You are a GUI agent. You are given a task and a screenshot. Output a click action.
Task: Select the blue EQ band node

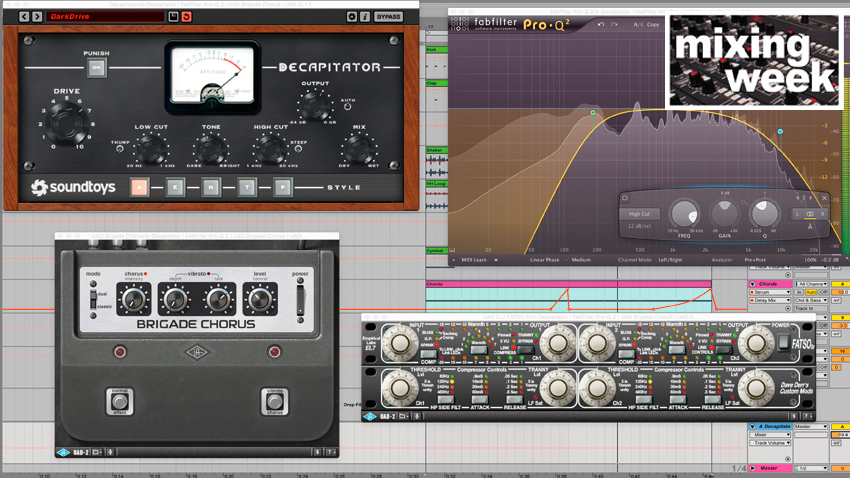(780, 132)
